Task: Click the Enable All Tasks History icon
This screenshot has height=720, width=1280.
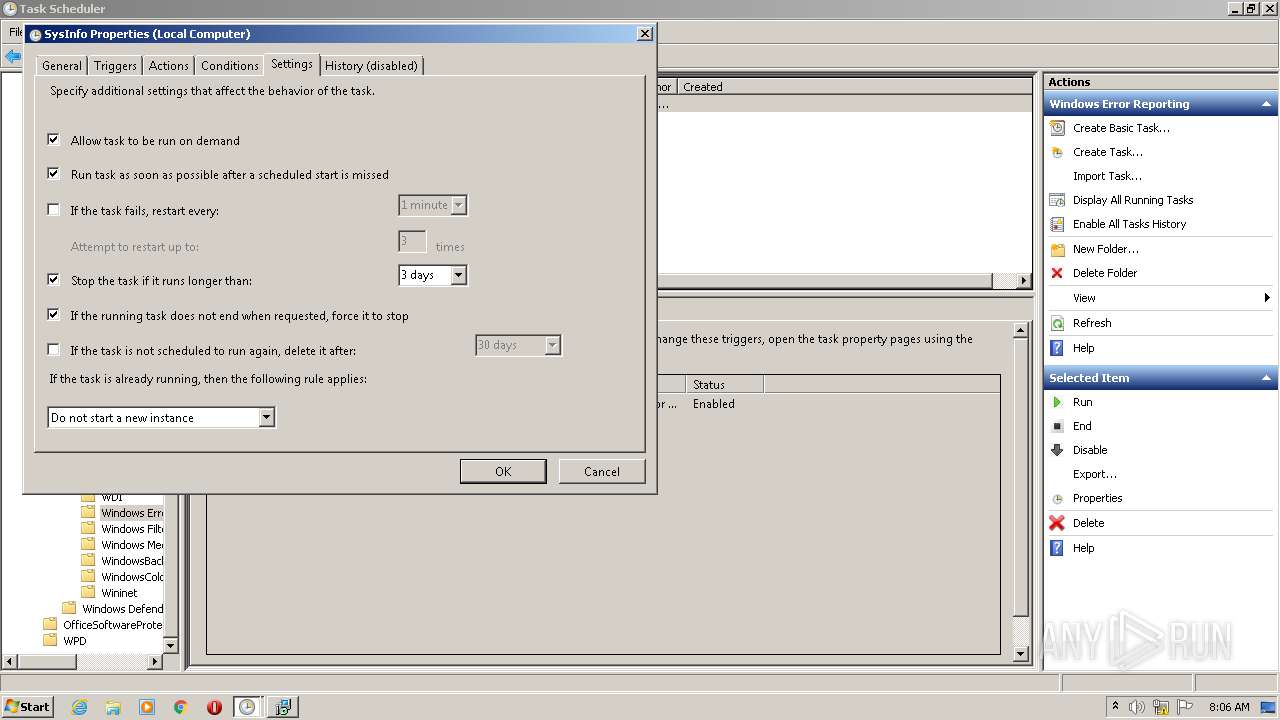Action: [x=1057, y=224]
